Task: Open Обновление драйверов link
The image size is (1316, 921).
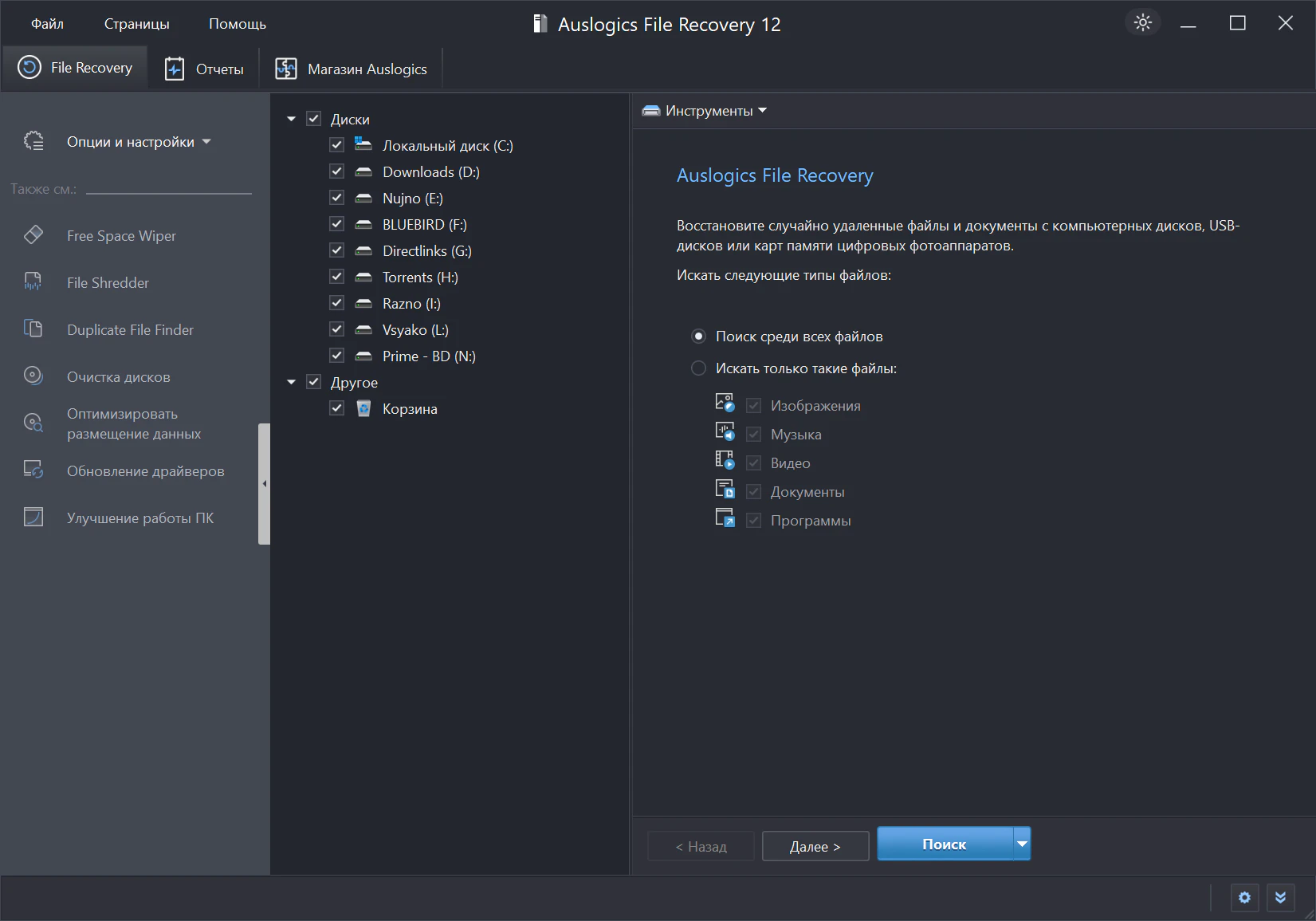Action: [x=146, y=471]
